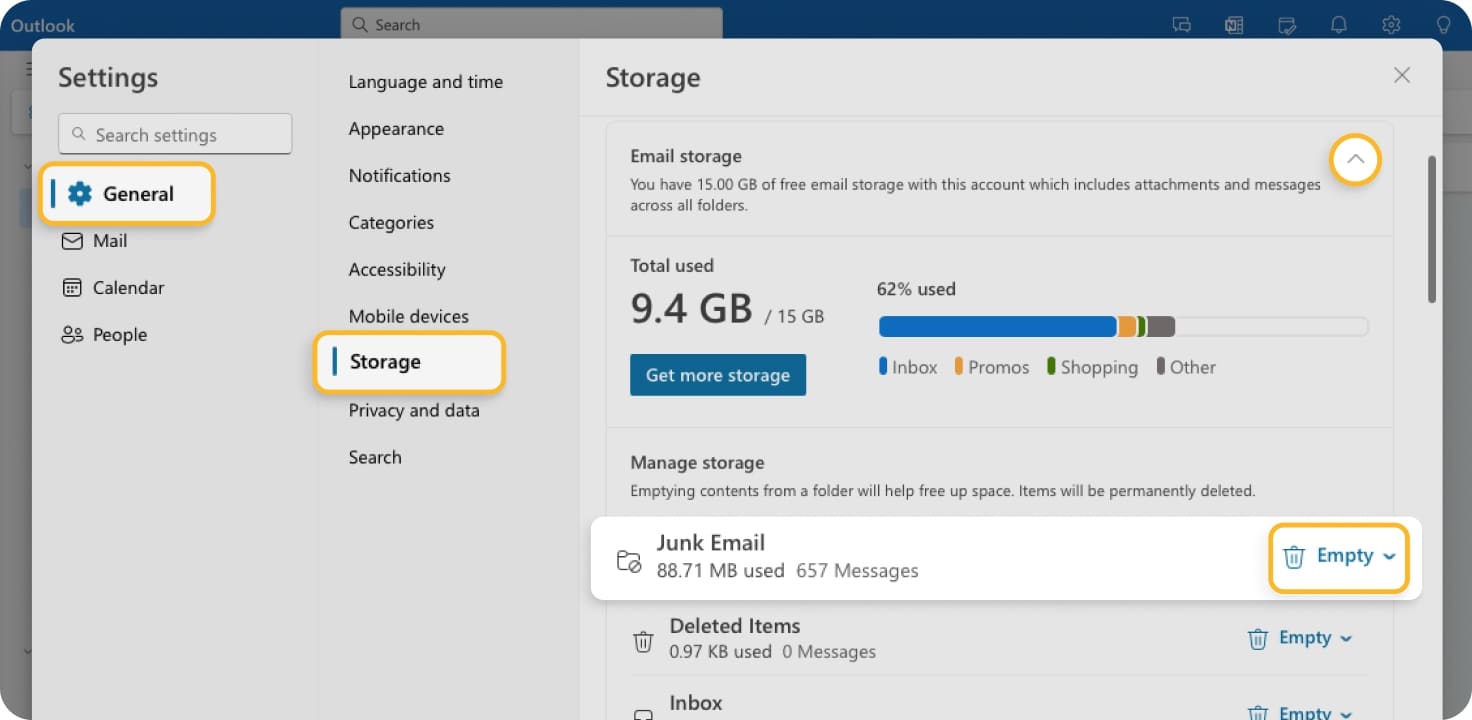The image size is (1472, 720).
Task: Collapse the Email storage section
Action: [1355, 159]
